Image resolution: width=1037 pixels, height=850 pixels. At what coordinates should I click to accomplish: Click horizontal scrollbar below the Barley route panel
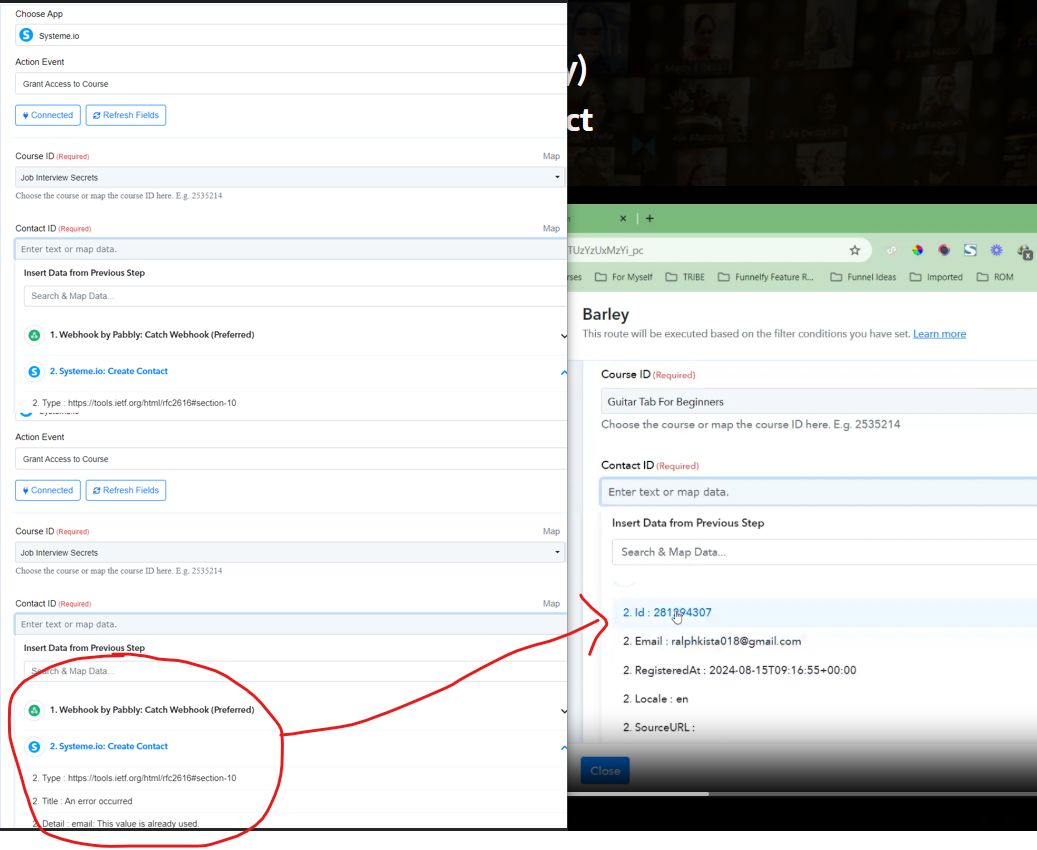(802, 794)
